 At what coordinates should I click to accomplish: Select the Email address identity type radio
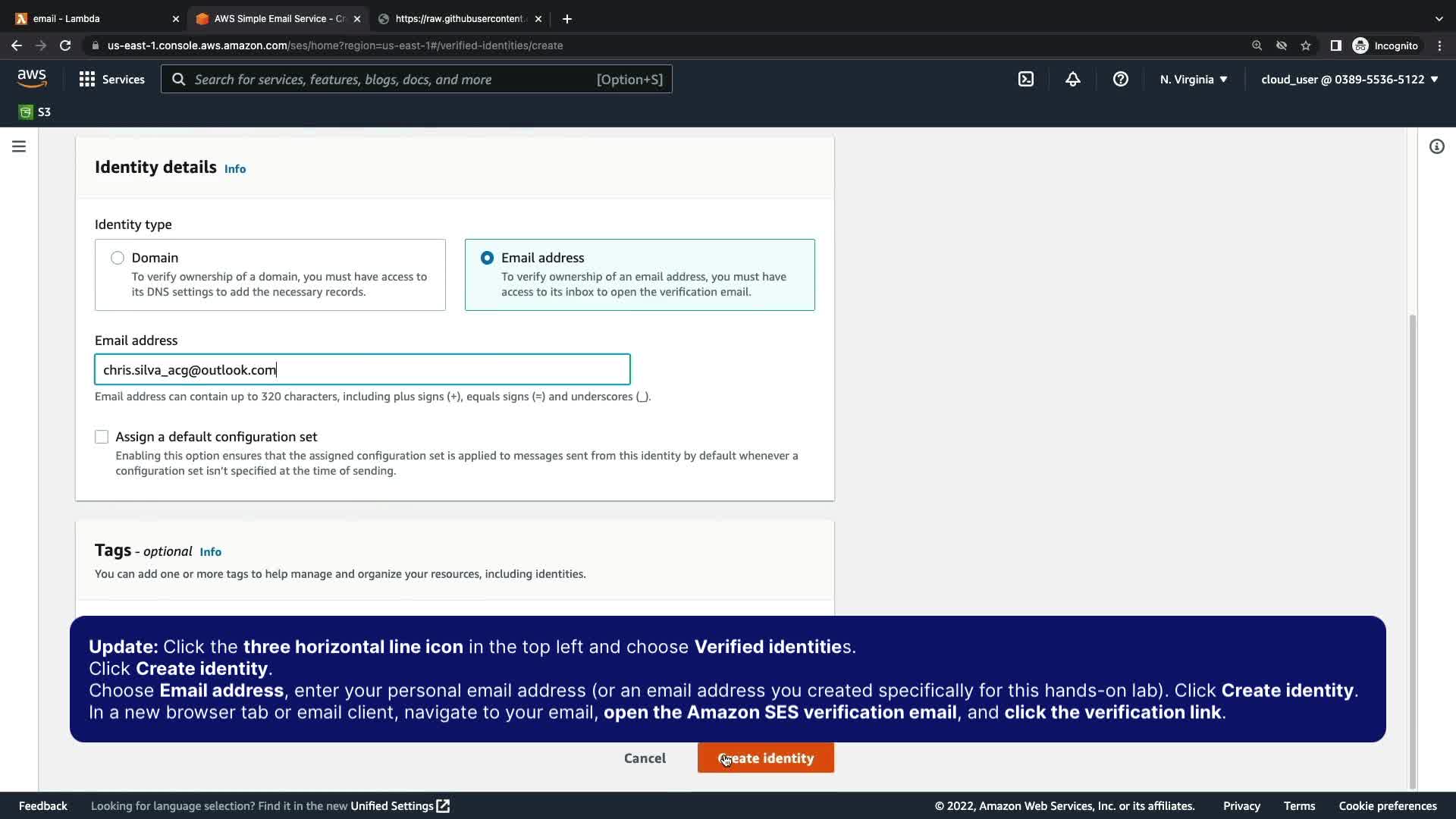tap(487, 258)
